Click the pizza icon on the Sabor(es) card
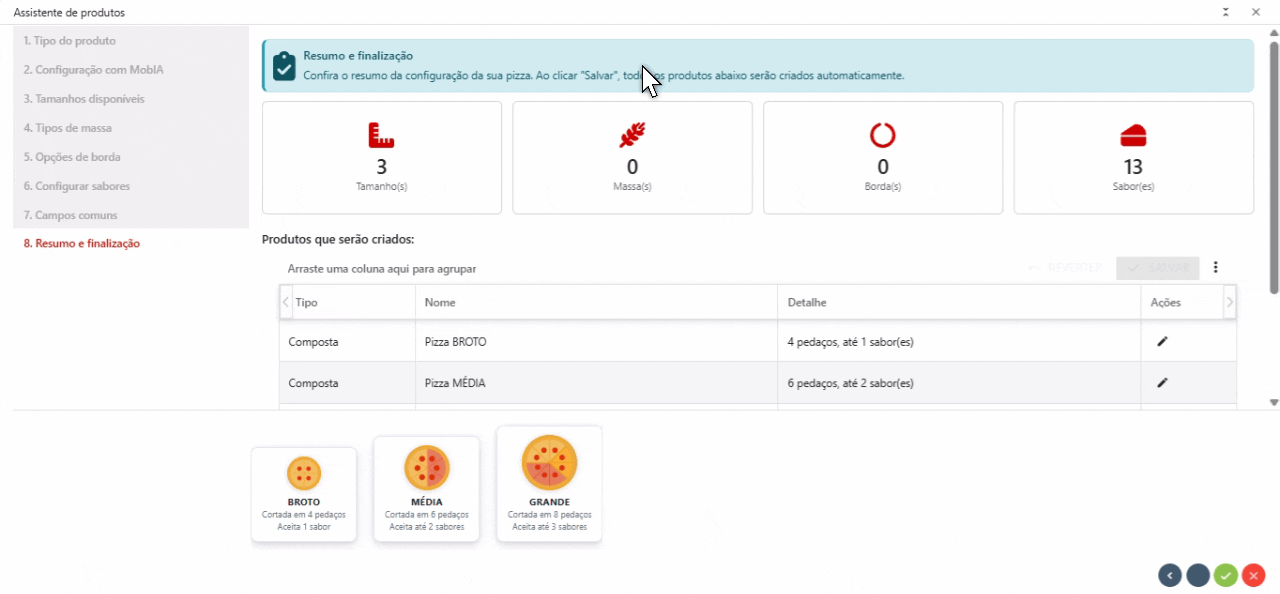Screen dimensions: 1280x594 1133,135
